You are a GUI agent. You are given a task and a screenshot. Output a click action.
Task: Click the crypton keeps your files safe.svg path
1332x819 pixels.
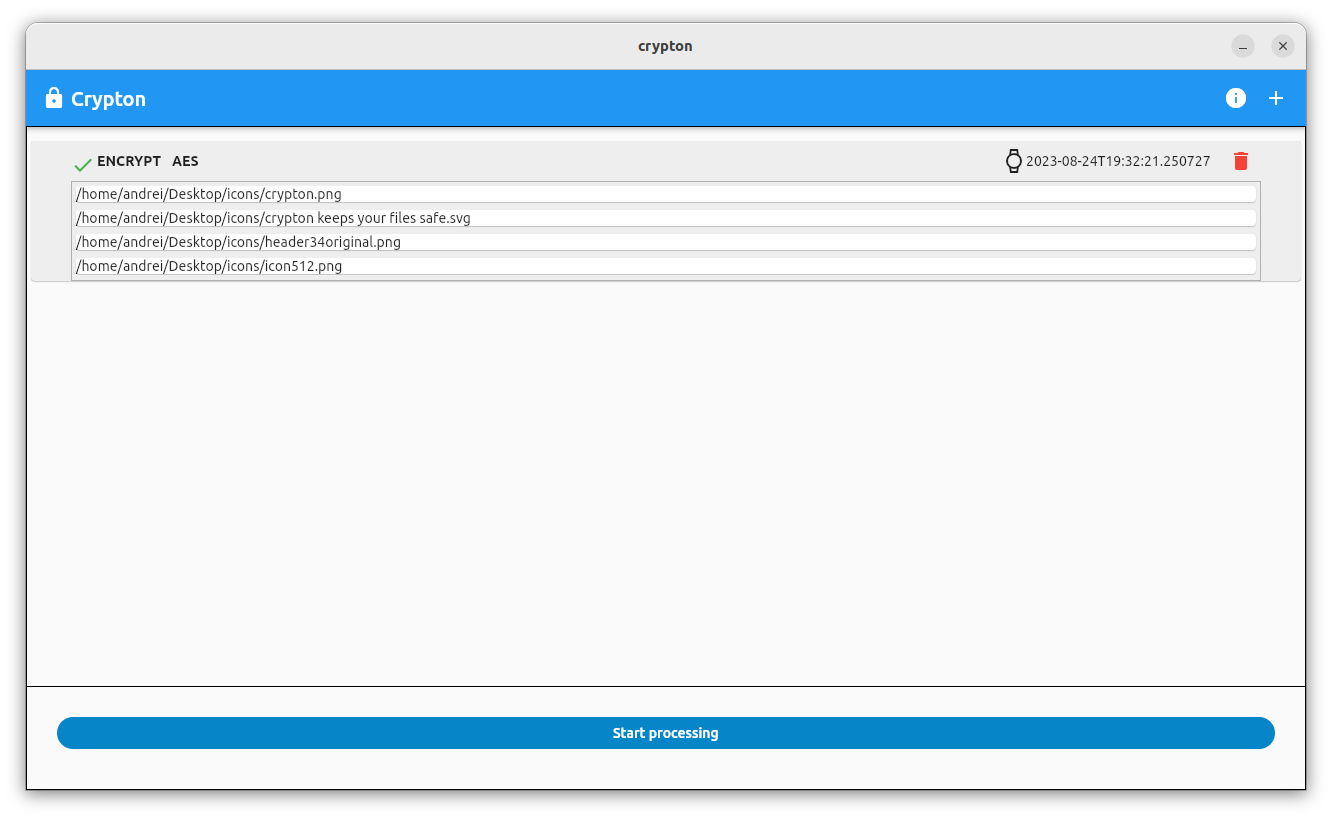click(664, 217)
